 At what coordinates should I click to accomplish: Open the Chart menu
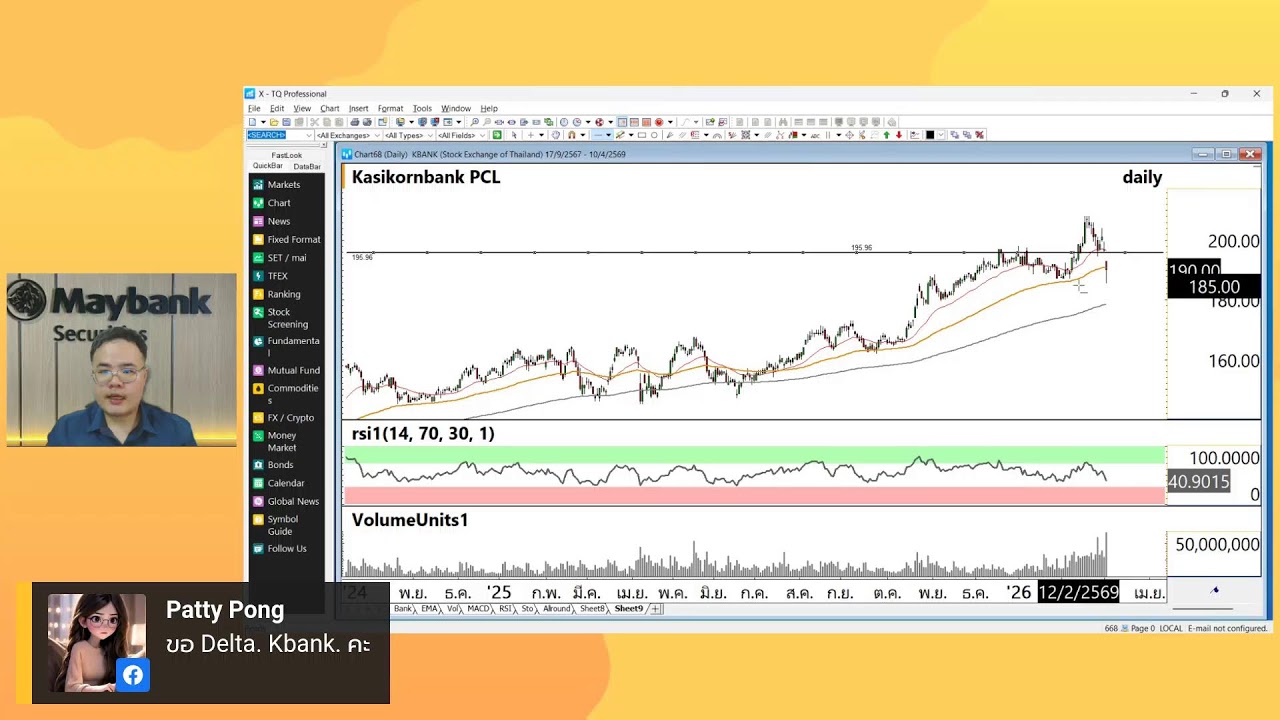pos(330,108)
